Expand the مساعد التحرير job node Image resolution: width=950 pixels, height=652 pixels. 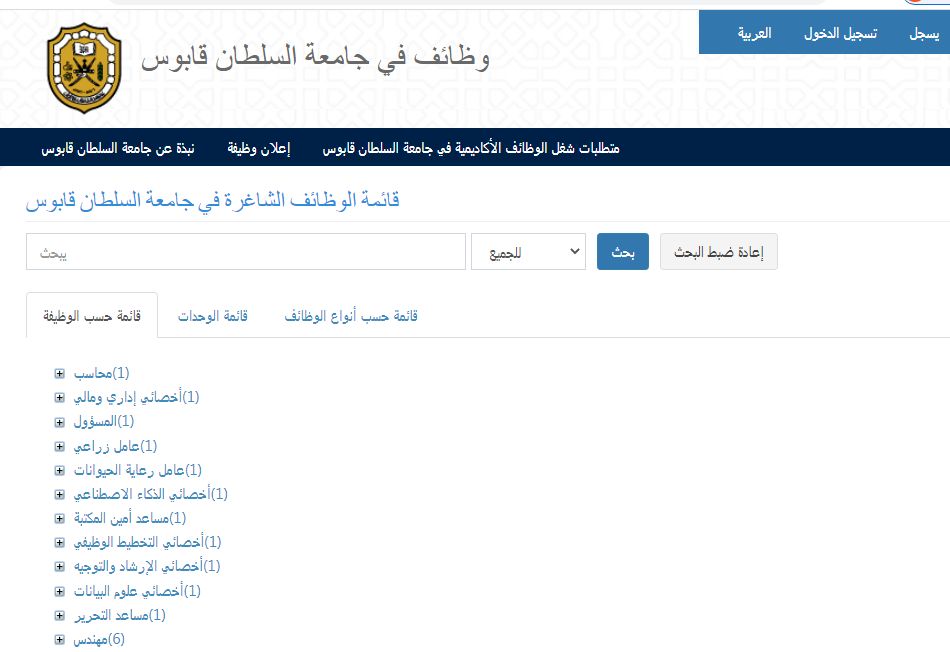click(x=59, y=616)
